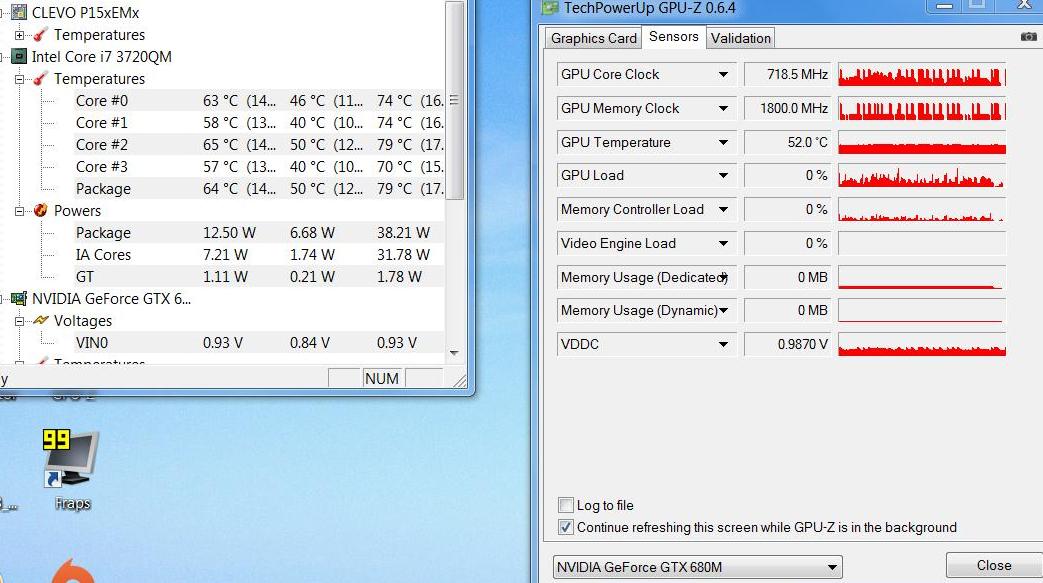Click the VDDC history graph
Screen dimensions: 1043x583
coord(922,345)
